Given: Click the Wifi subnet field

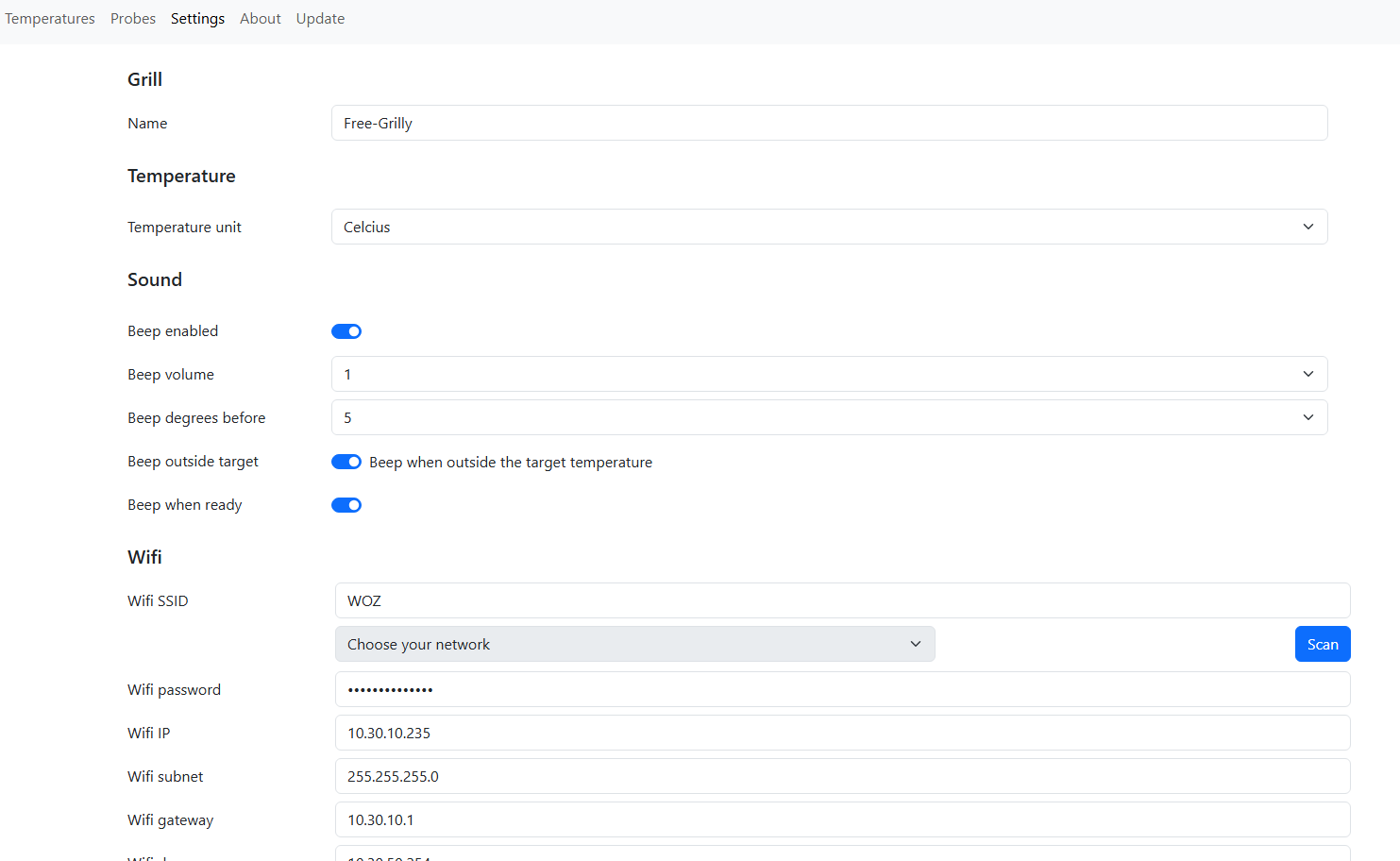Looking at the screenshot, I should point(842,776).
